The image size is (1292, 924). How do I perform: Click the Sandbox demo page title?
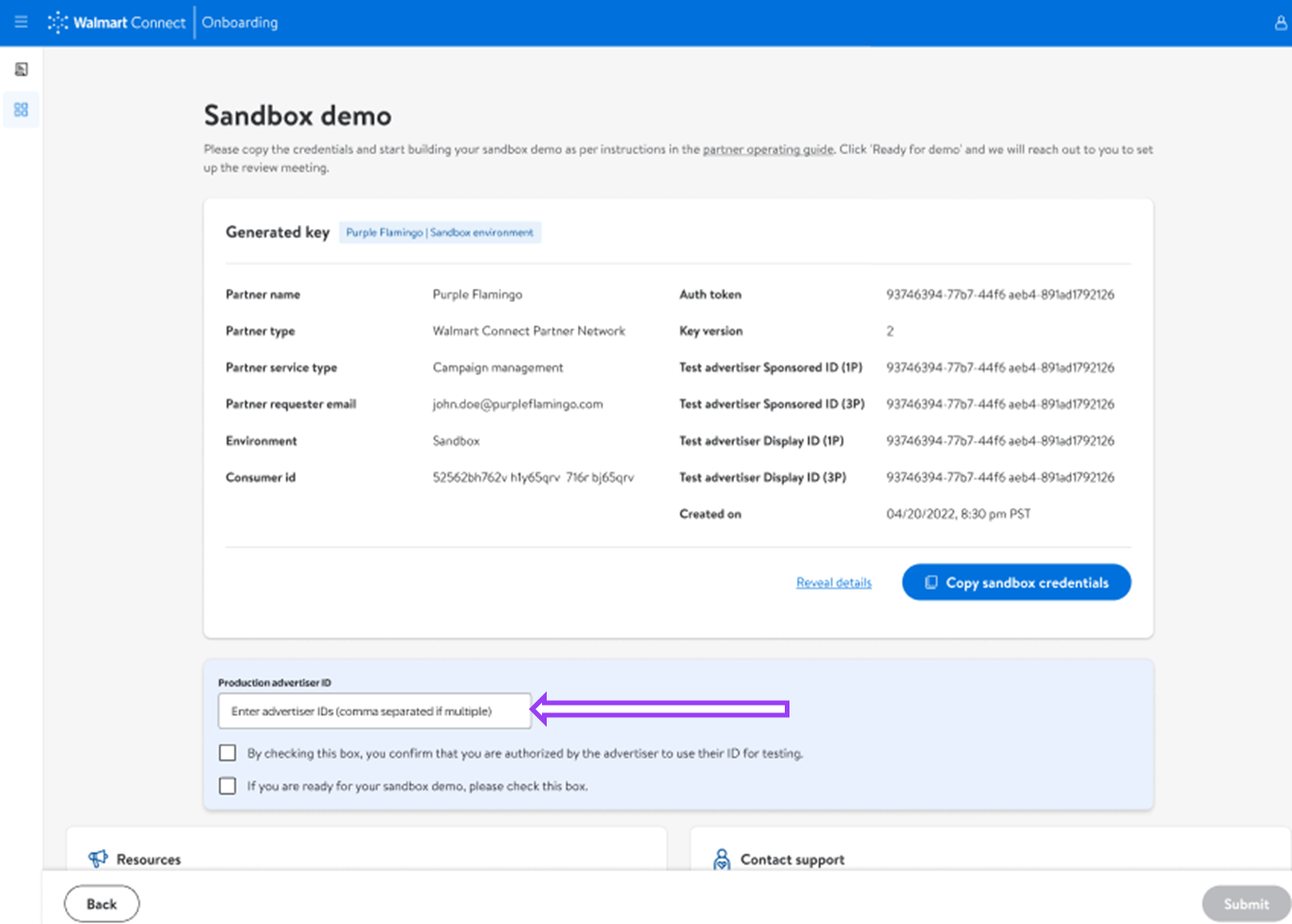[x=297, y=116]
